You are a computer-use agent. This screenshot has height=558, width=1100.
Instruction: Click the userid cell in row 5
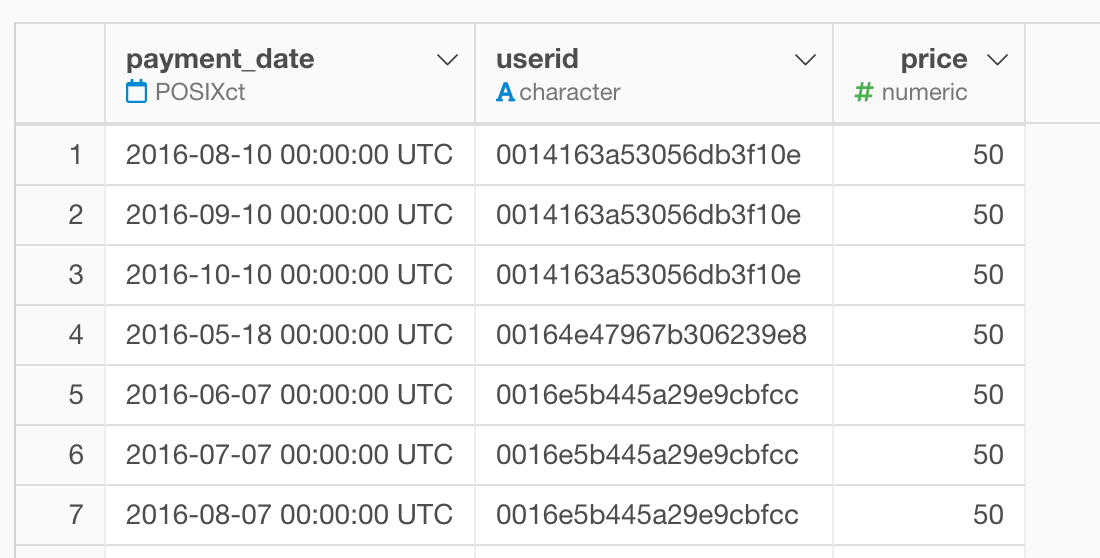click(654, 395)
